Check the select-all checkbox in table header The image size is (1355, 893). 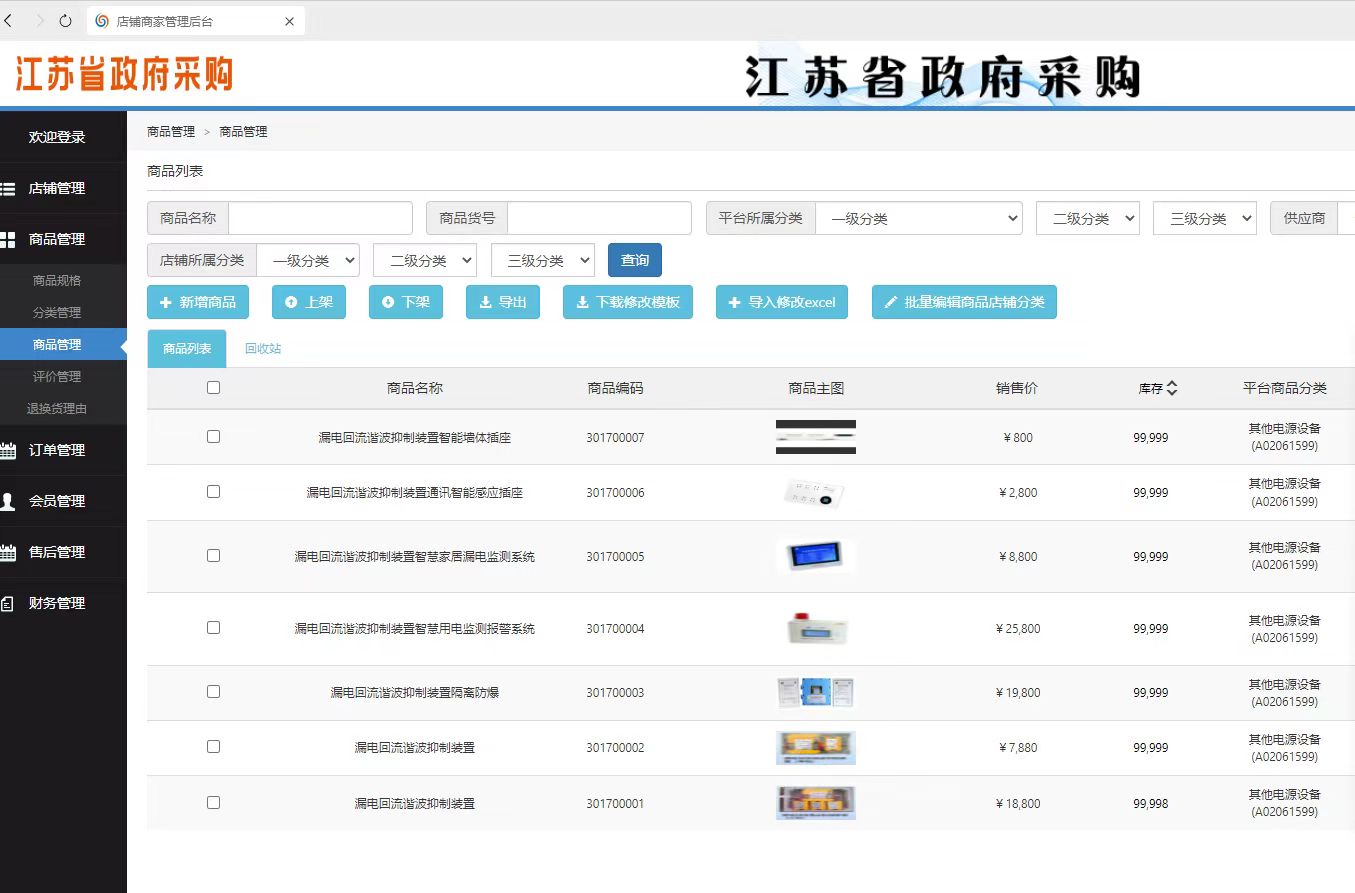[213, 387]
